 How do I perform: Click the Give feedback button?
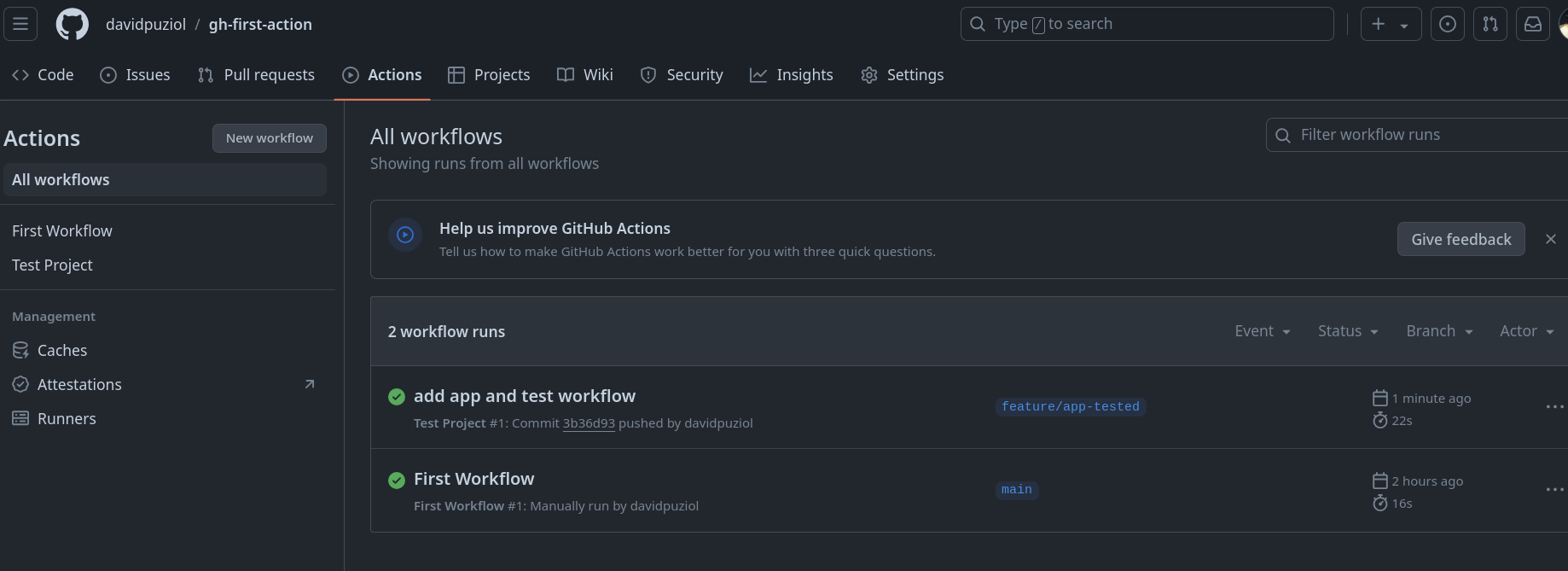click(x=1461, y=240)
